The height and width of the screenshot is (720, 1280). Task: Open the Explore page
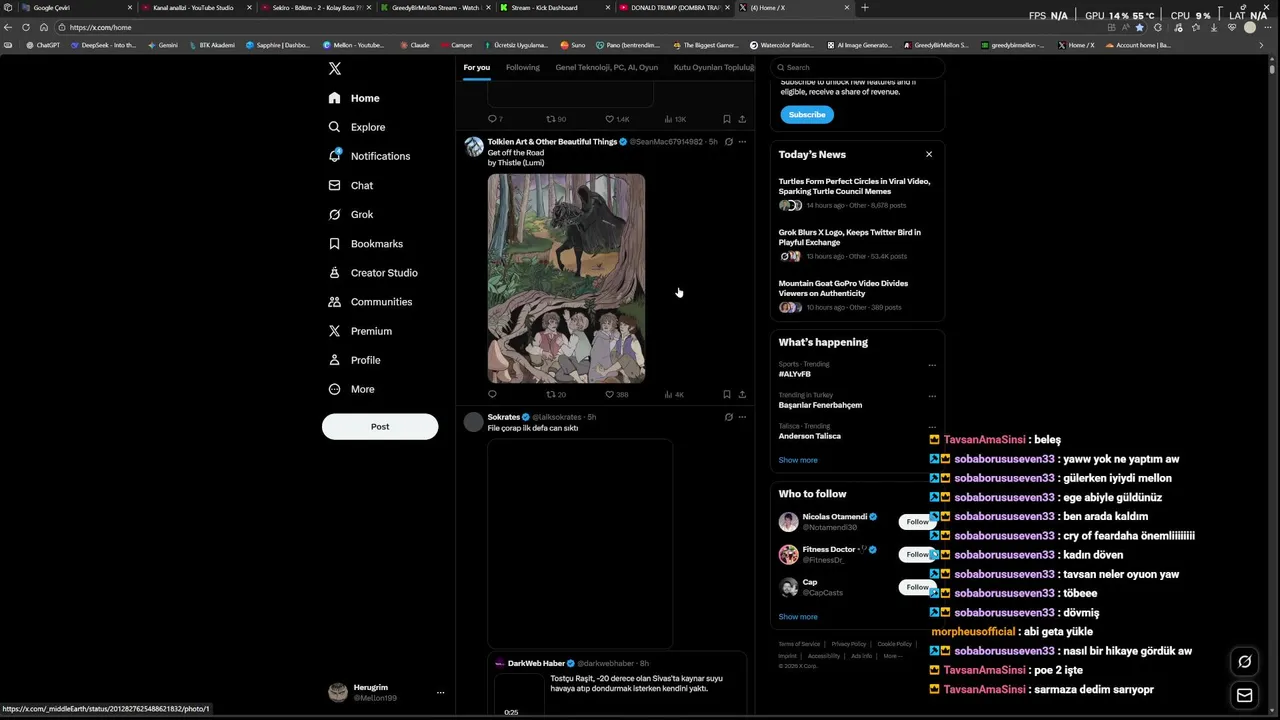pos(357,127)
